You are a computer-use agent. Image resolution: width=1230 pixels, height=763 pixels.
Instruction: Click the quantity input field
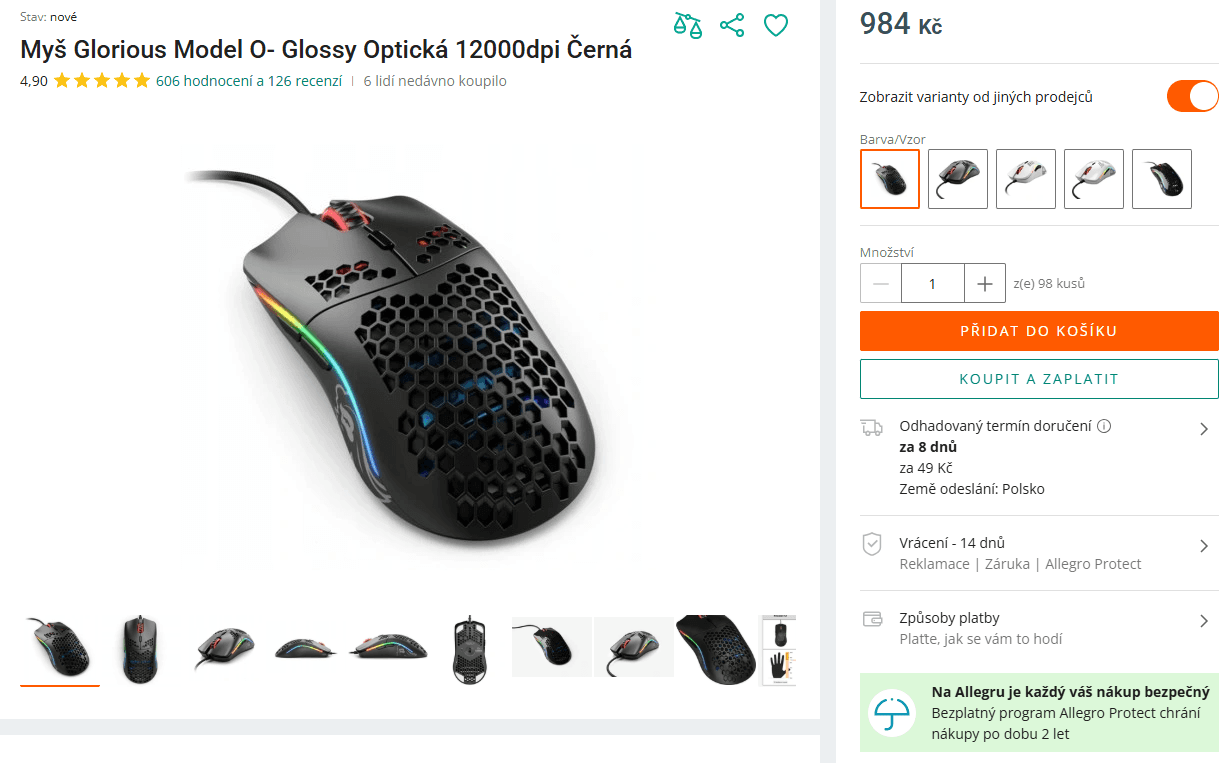tap(933, 284)
